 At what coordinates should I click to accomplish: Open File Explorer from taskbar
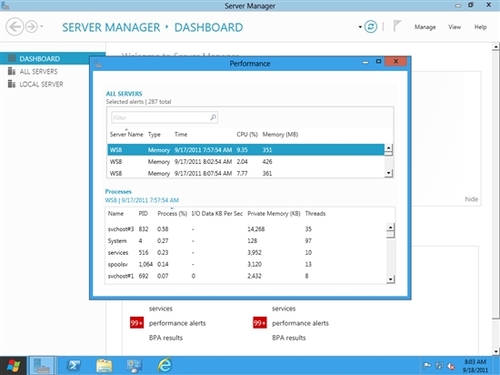click(x=104, y=366)
